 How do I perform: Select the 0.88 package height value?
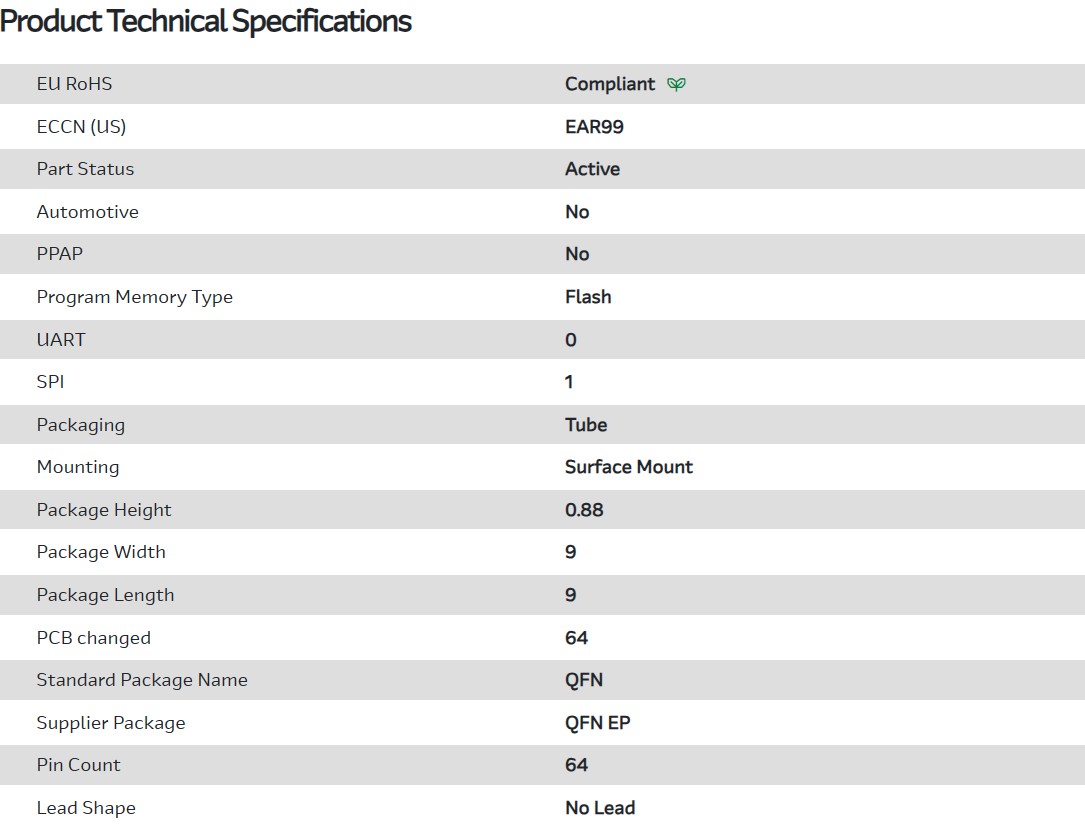584,510
